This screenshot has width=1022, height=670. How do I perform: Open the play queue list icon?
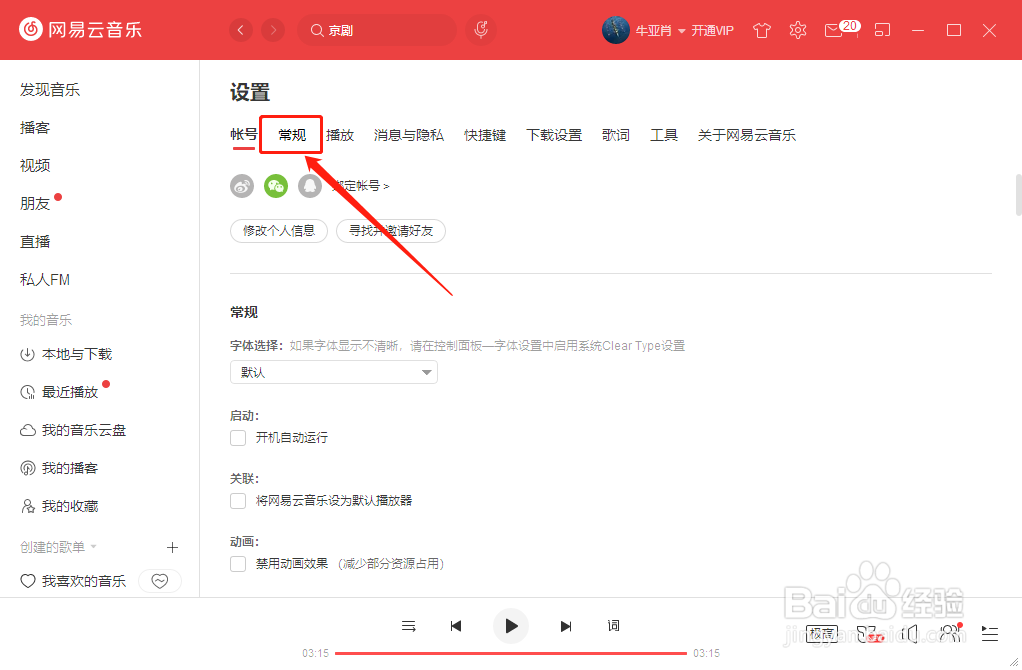tap(989, 634)
